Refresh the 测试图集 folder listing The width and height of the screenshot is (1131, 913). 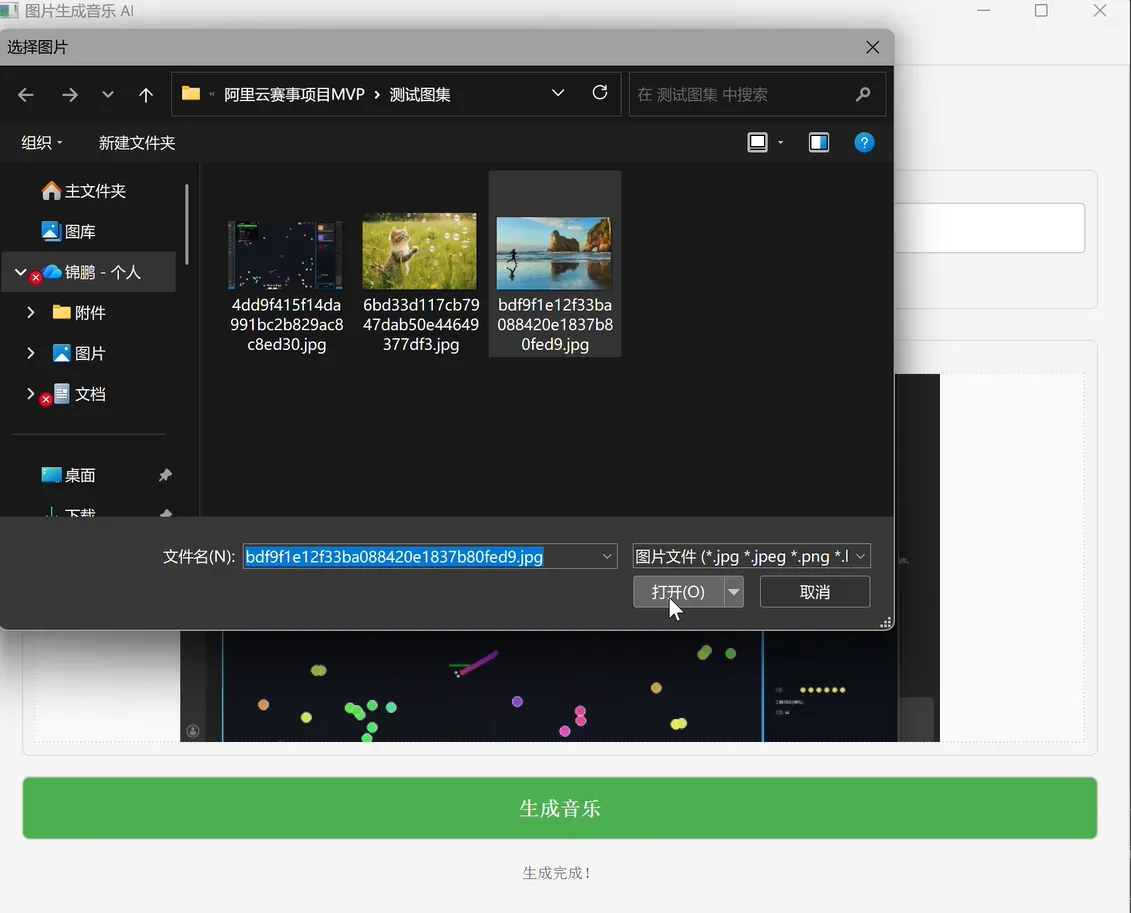click(599, 93)
